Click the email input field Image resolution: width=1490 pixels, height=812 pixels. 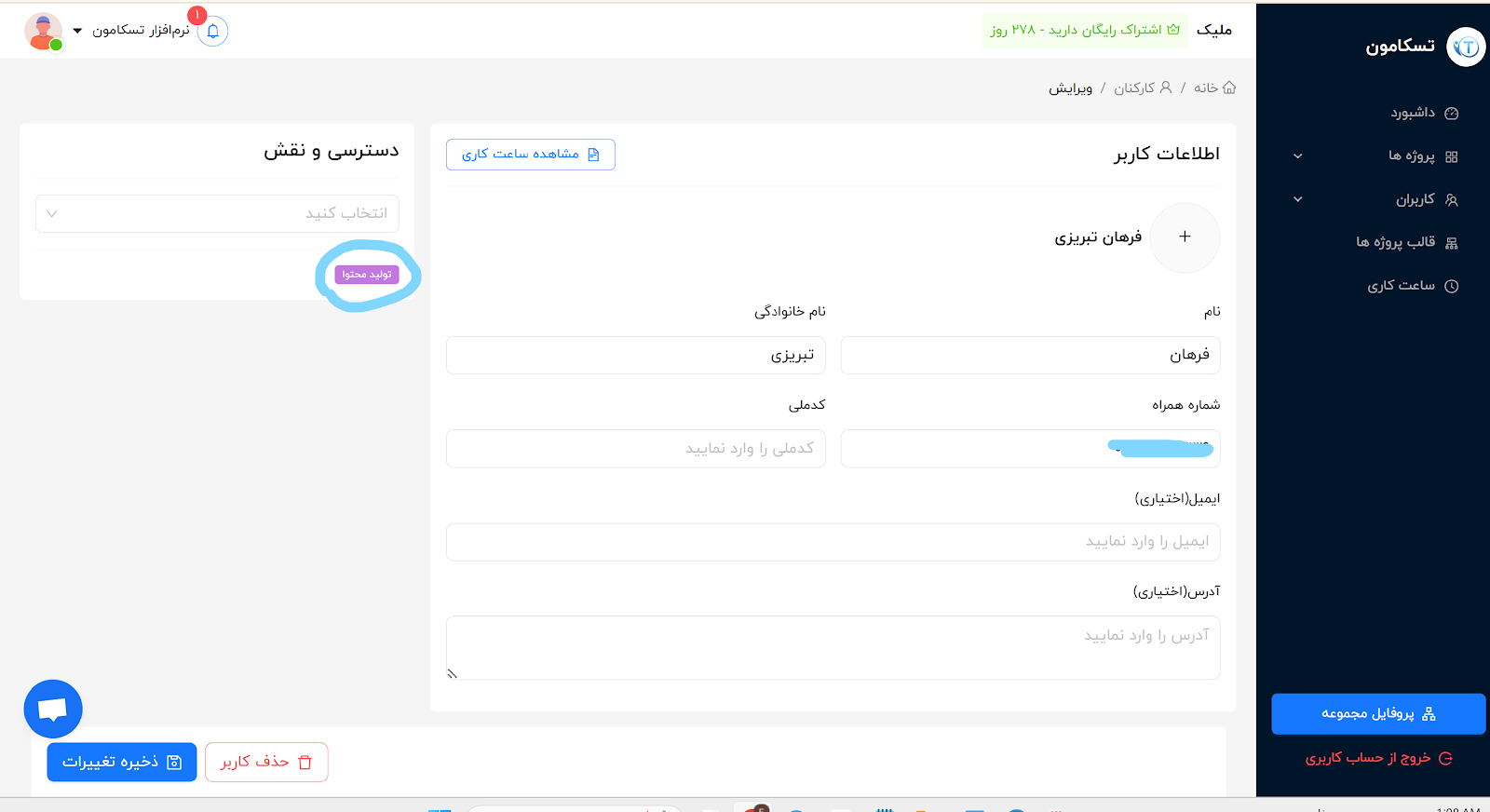833,542
